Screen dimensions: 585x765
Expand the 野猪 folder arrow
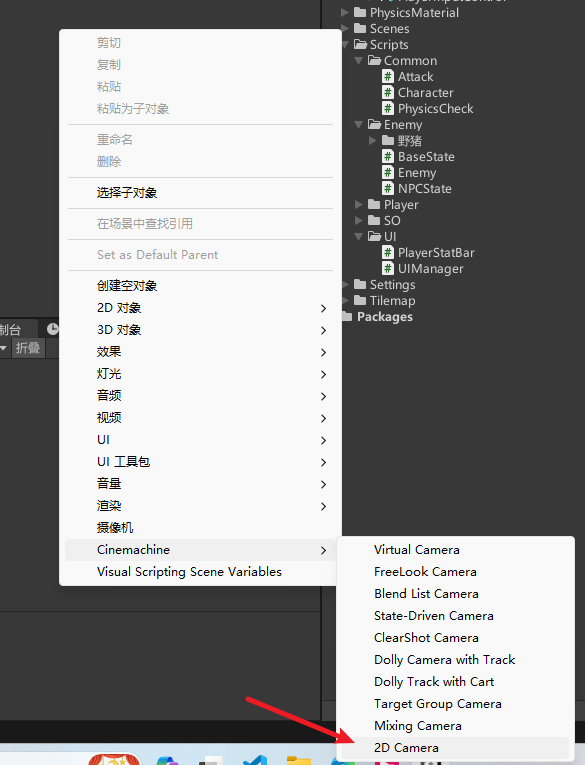click(x=373, y=141)
